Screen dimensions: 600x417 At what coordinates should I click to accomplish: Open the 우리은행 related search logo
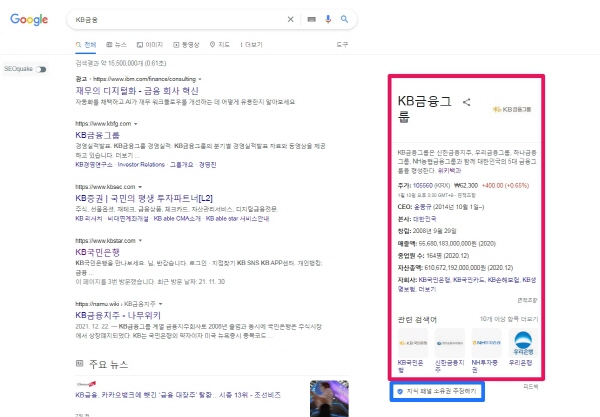pos(523,343)
